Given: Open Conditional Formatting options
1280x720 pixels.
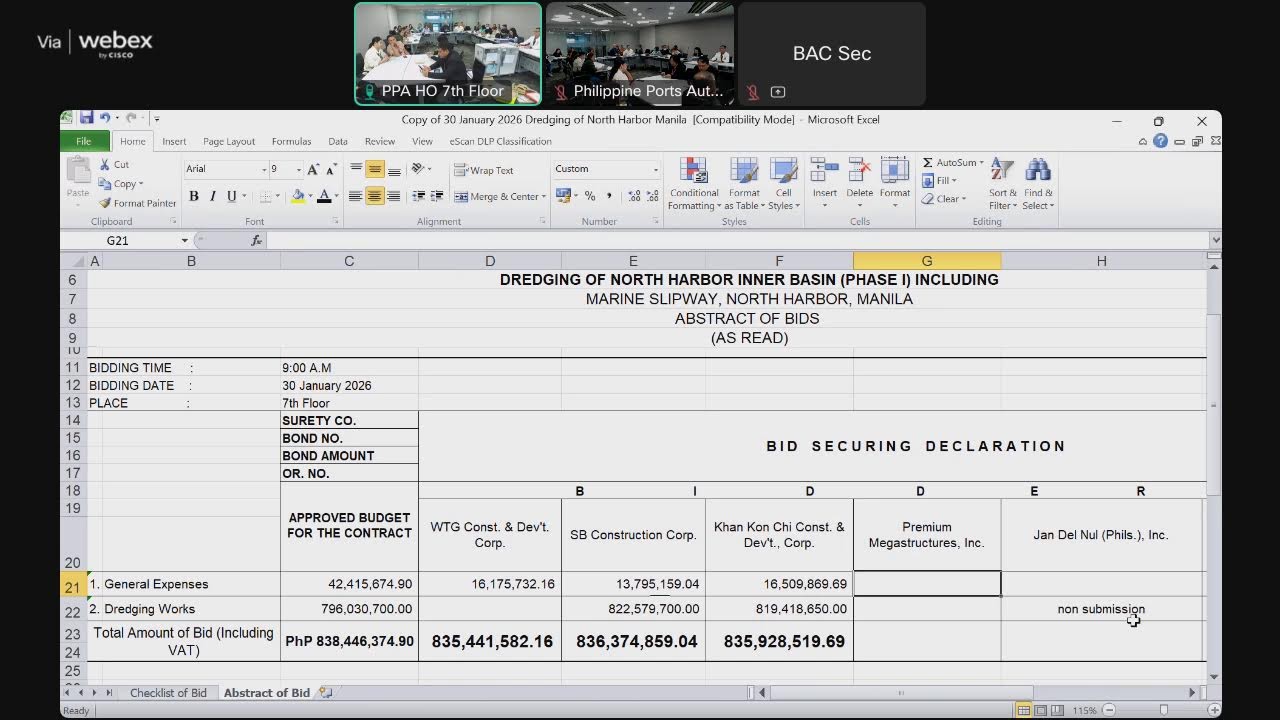Looking at the screenshot, I should [694, 183].
